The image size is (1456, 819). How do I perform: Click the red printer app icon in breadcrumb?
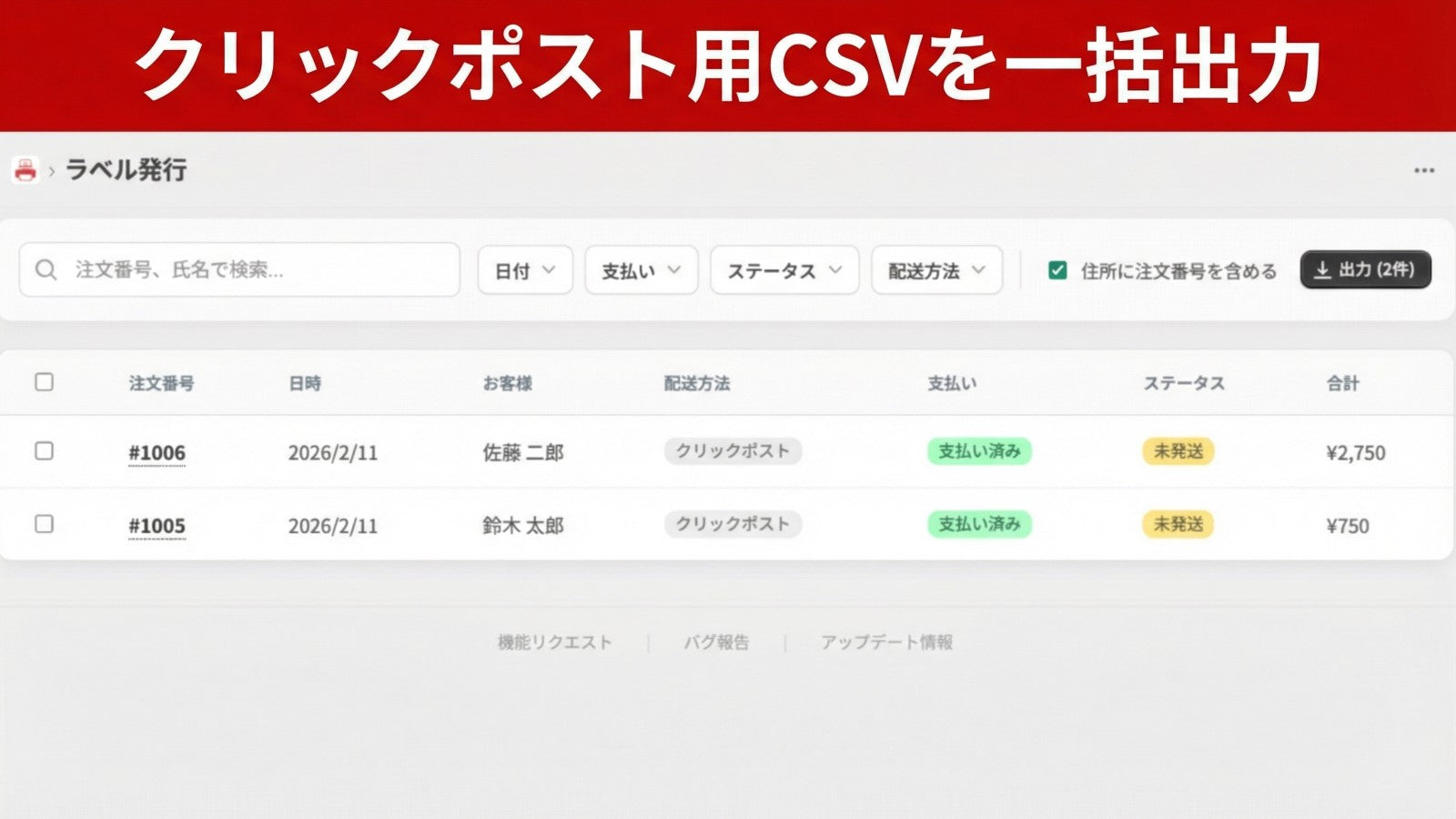(x=25, y=169)
